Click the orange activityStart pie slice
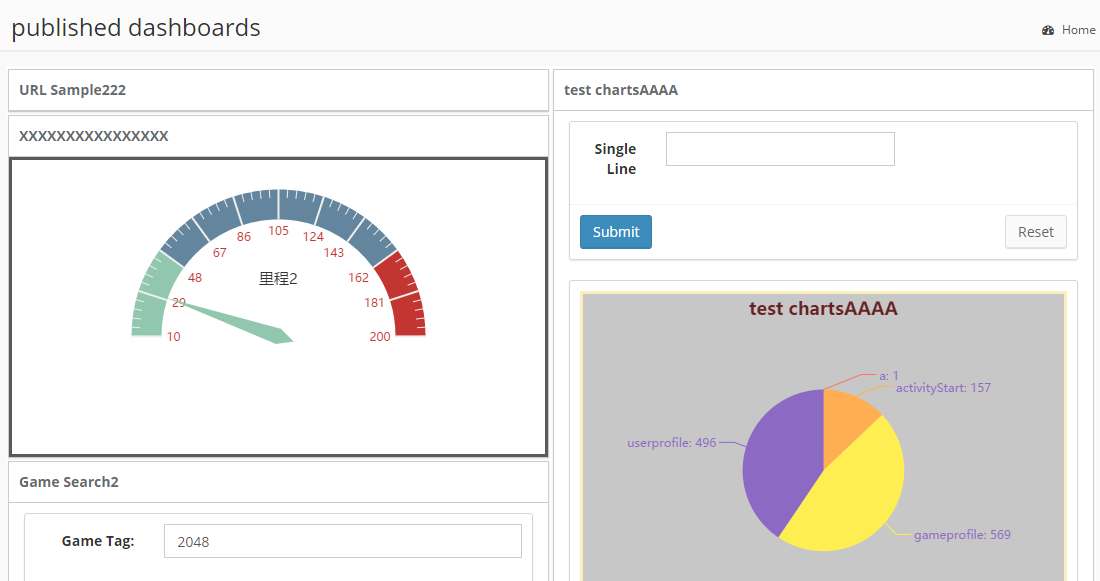 (845, 420)
